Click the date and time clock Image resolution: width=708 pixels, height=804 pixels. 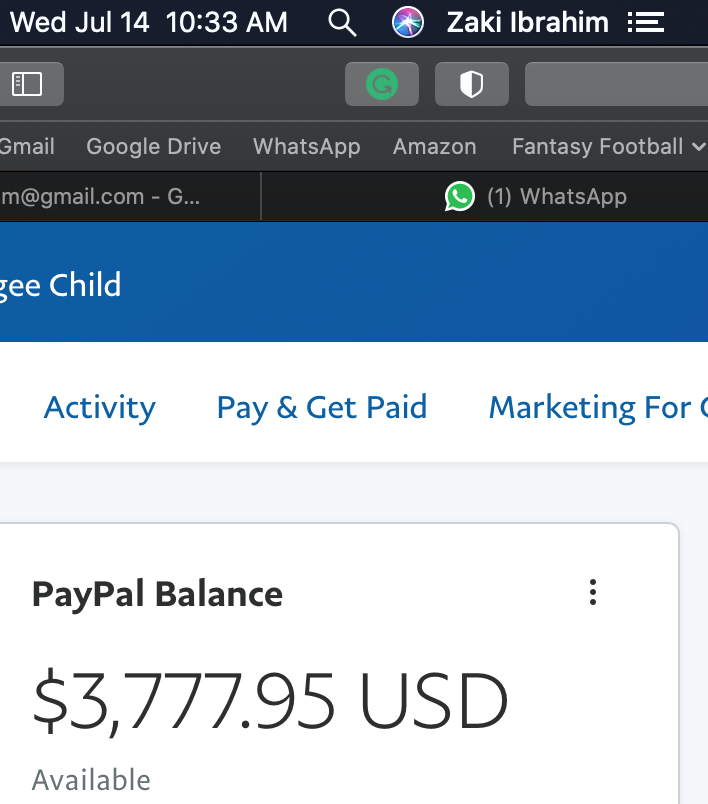click(x=148, y=22)
